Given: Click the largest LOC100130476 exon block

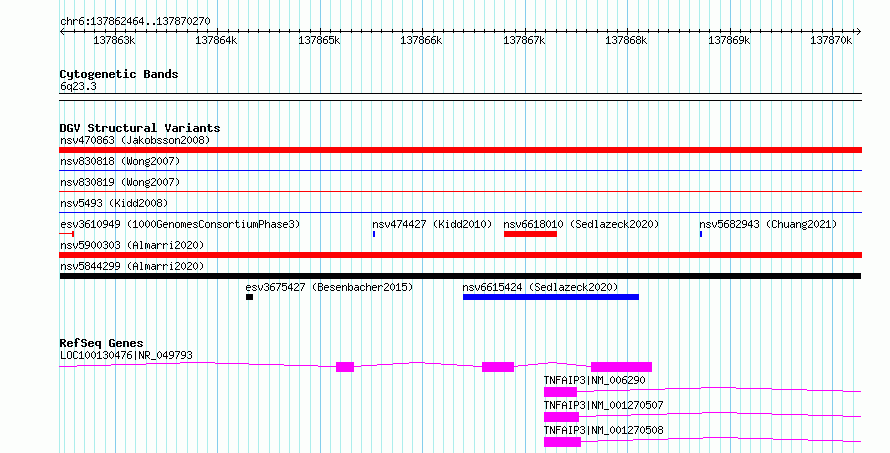Looking at the screenshot, I should point(622,367).
